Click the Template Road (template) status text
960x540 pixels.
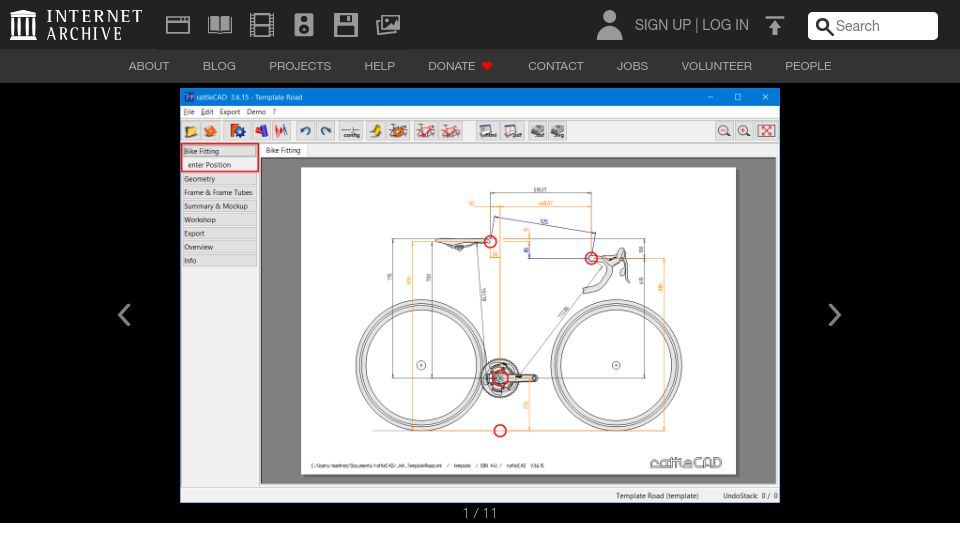(657, 496)
